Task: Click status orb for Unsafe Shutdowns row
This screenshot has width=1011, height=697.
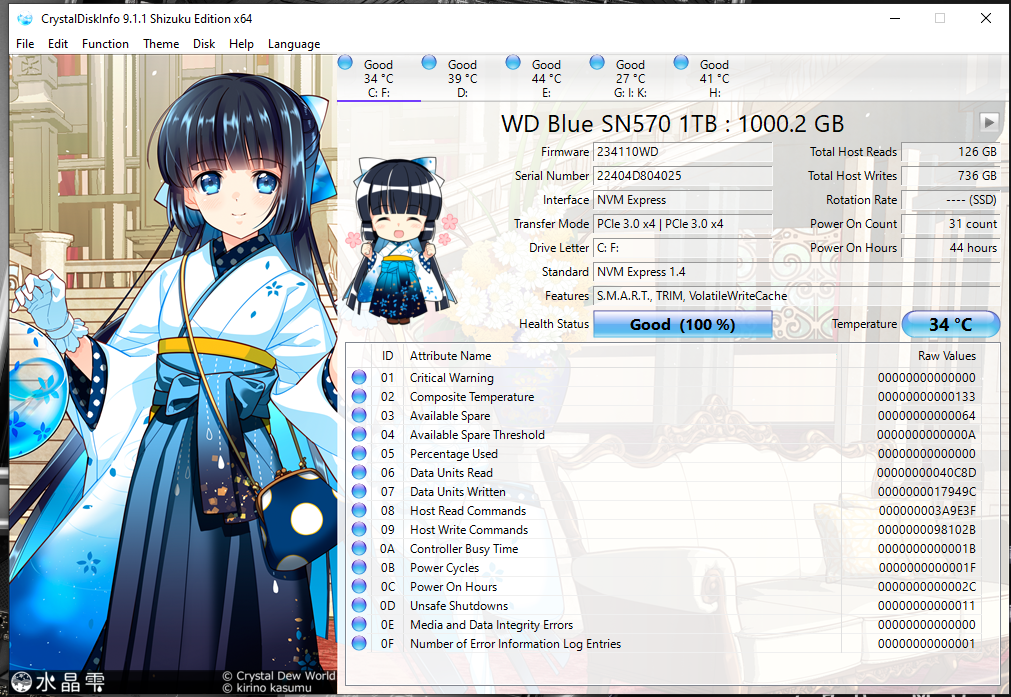Action: (359, 605)
